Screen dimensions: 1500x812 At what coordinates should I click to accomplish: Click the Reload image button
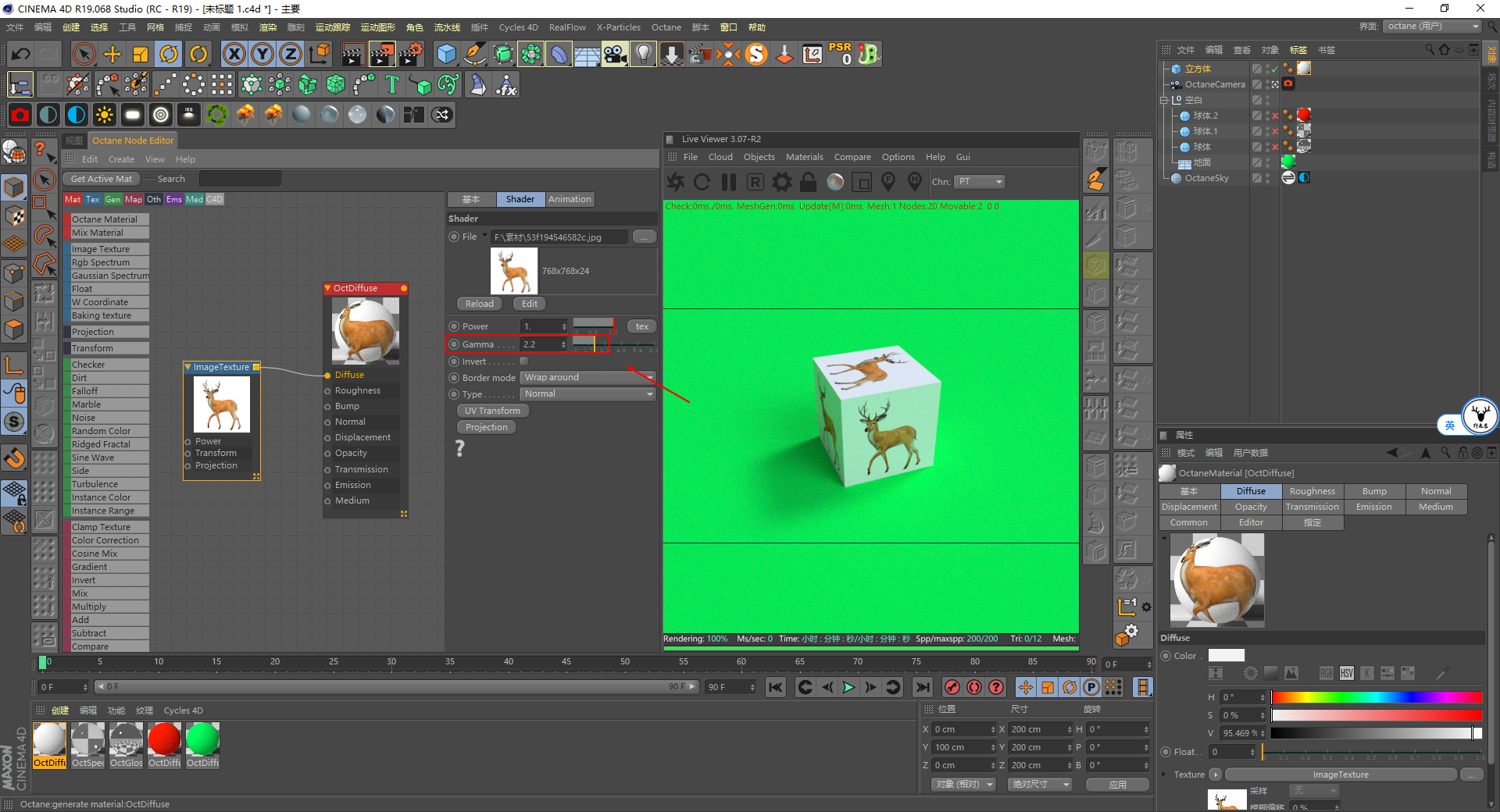[479, 304]
